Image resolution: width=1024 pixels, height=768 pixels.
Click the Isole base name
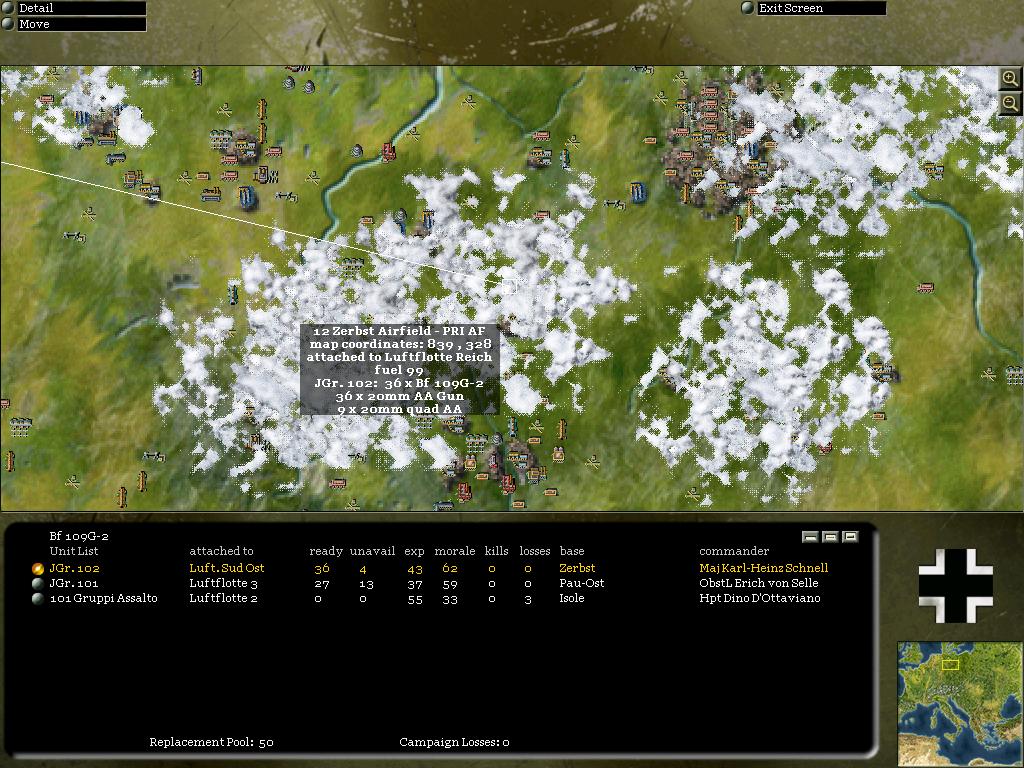pos(571,598)
